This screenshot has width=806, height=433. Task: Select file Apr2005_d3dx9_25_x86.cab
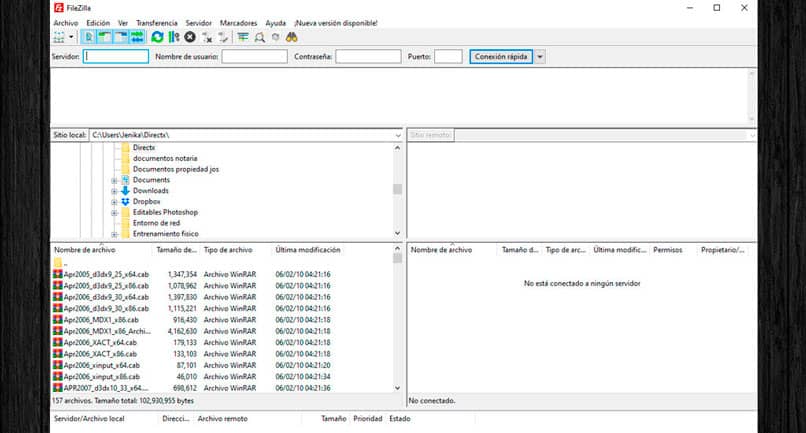(106, 286)
